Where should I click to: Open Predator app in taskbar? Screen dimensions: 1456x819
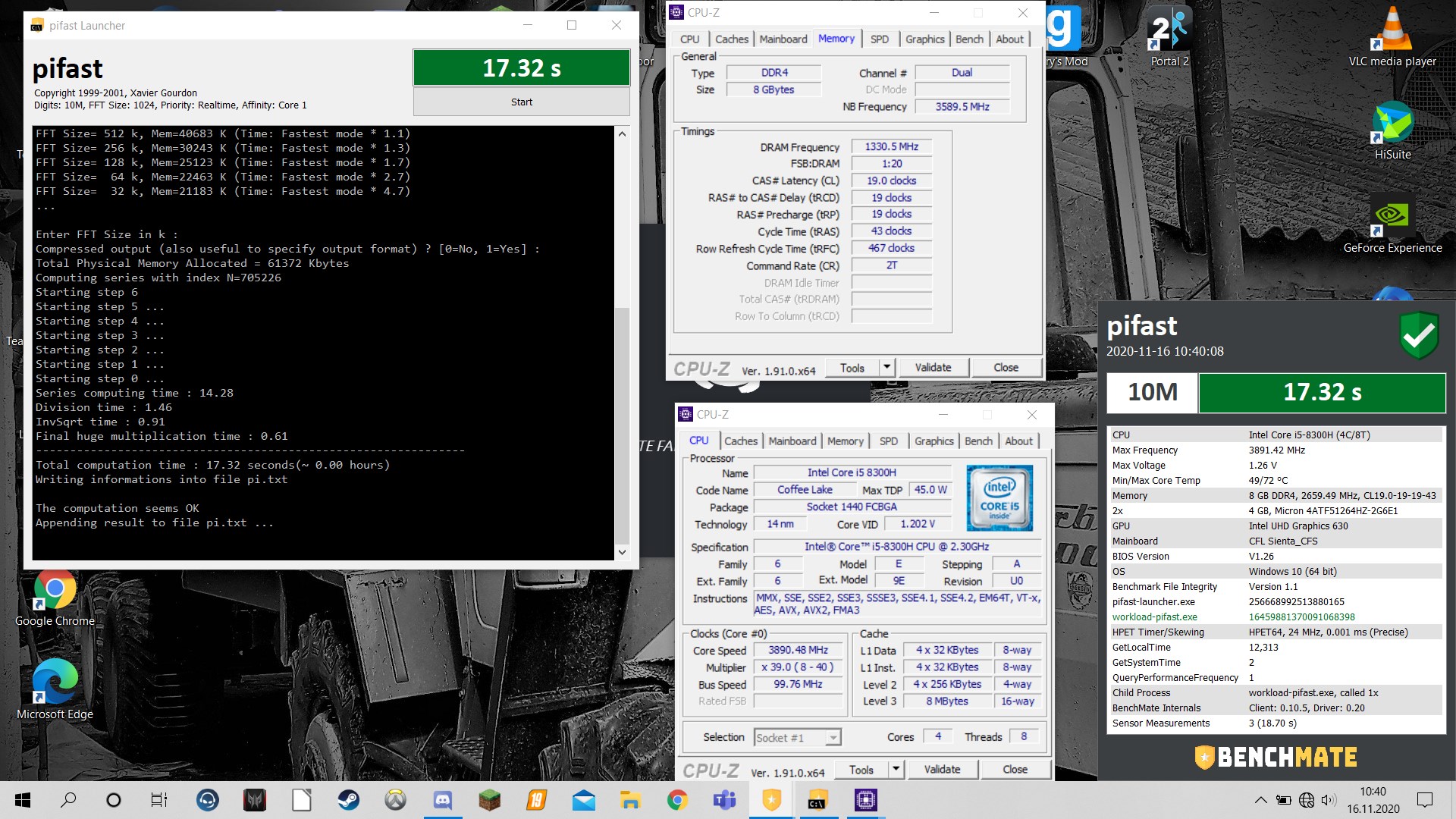[x=254, y=800]
